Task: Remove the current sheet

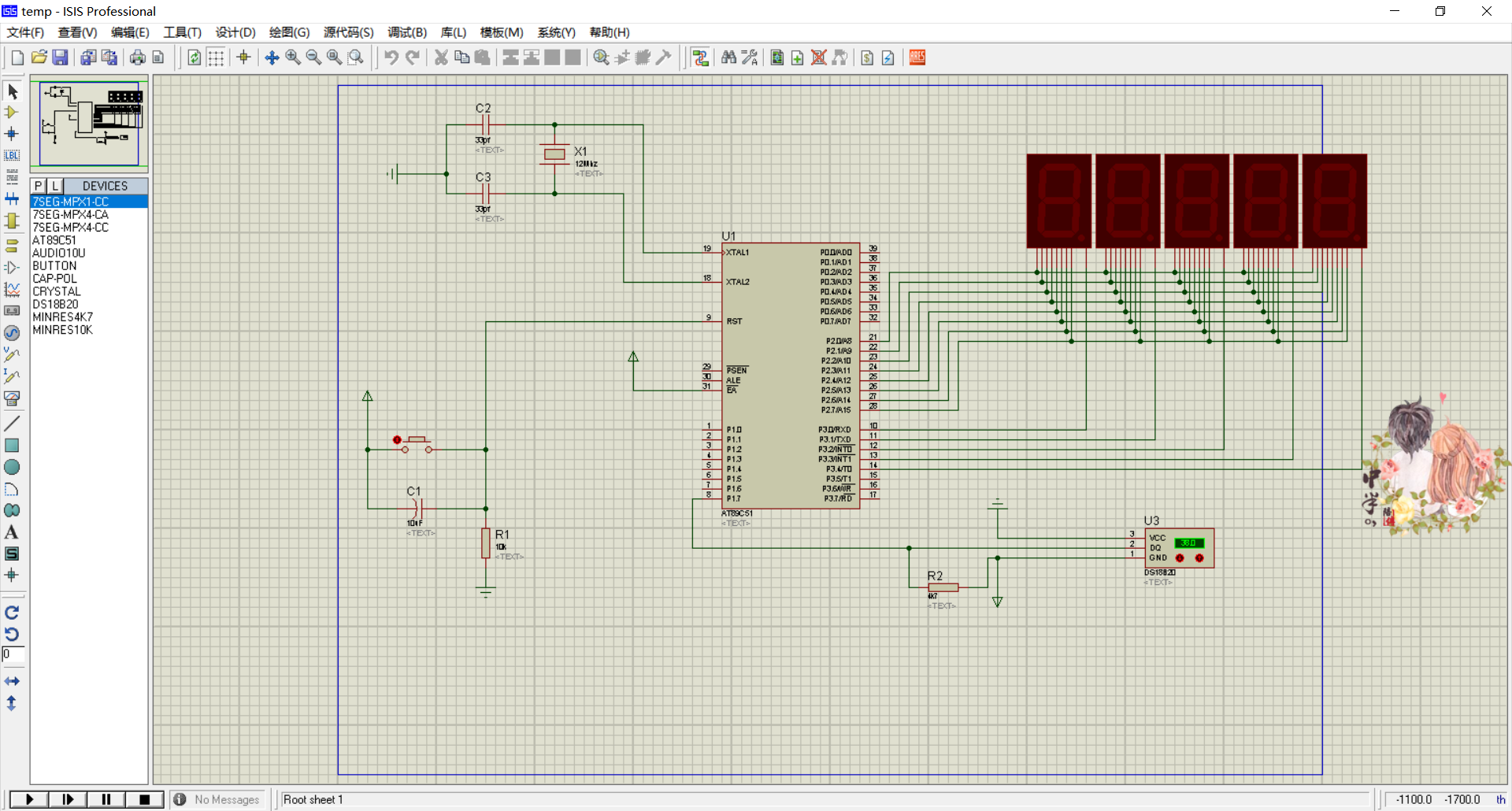Action: tap(819, 57)
